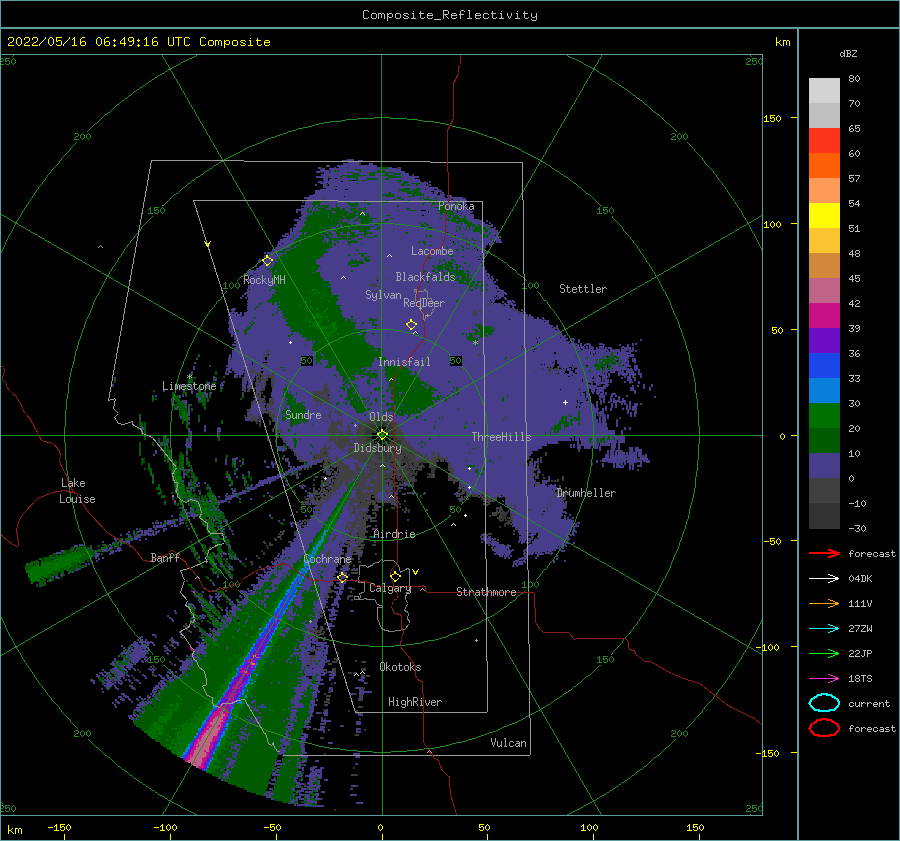The width and height of the screenshot is (900, 841).
Task: Click the yellow diamond marker near Cochrane
Action: [342, 577]
